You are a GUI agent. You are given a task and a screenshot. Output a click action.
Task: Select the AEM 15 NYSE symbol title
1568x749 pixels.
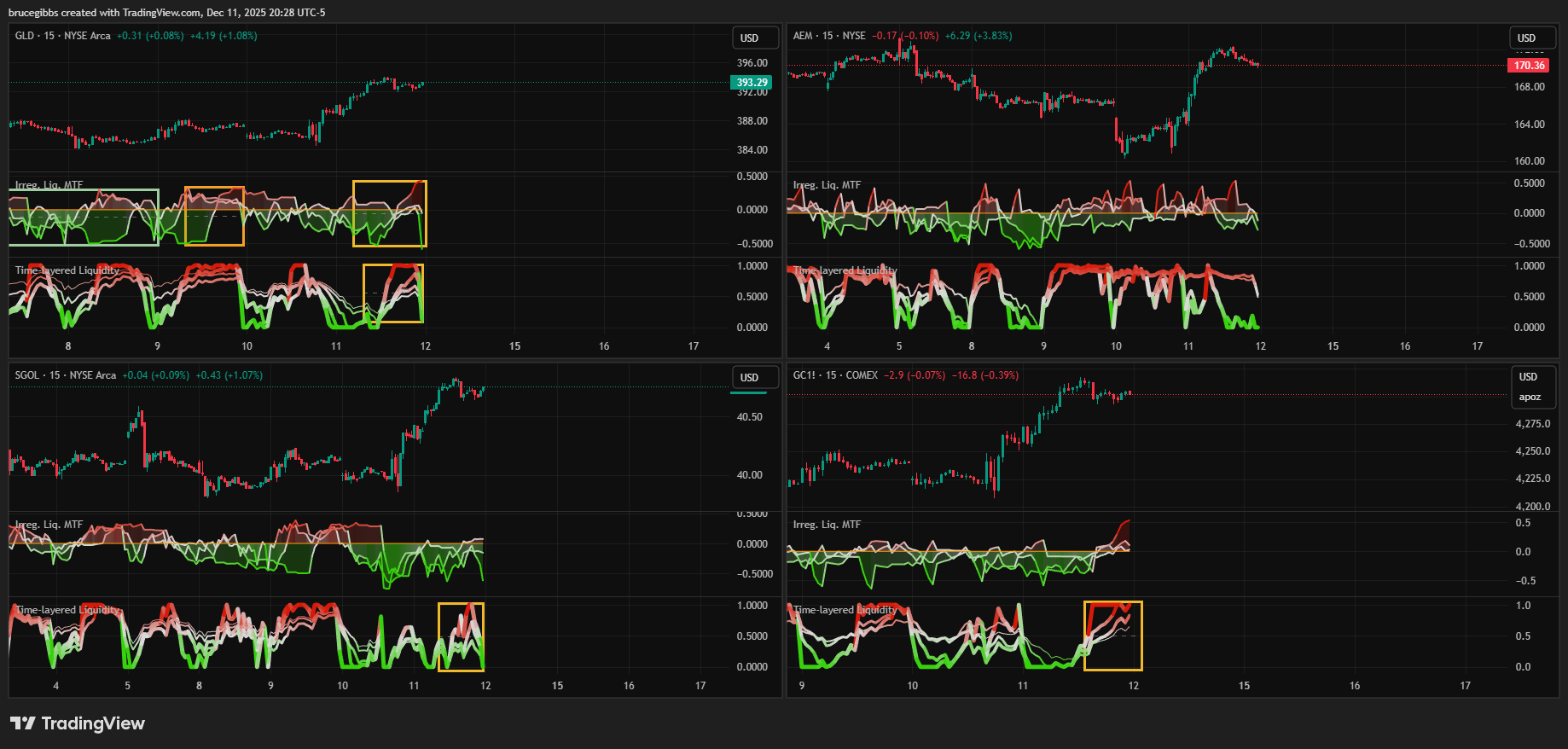[829, 36]
